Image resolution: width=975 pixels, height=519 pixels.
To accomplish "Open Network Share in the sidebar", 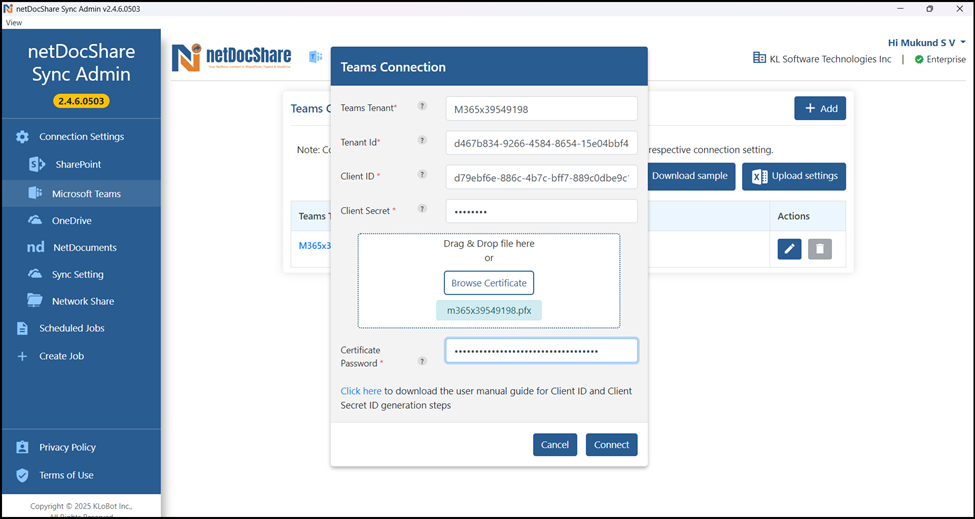I will [x=81, y=301].
